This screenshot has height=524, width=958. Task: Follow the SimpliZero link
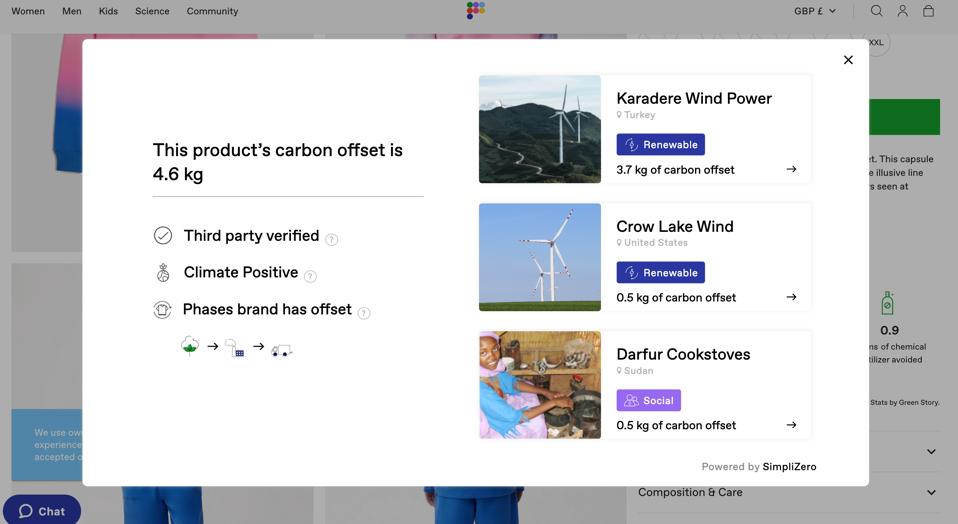pos(789,466)
